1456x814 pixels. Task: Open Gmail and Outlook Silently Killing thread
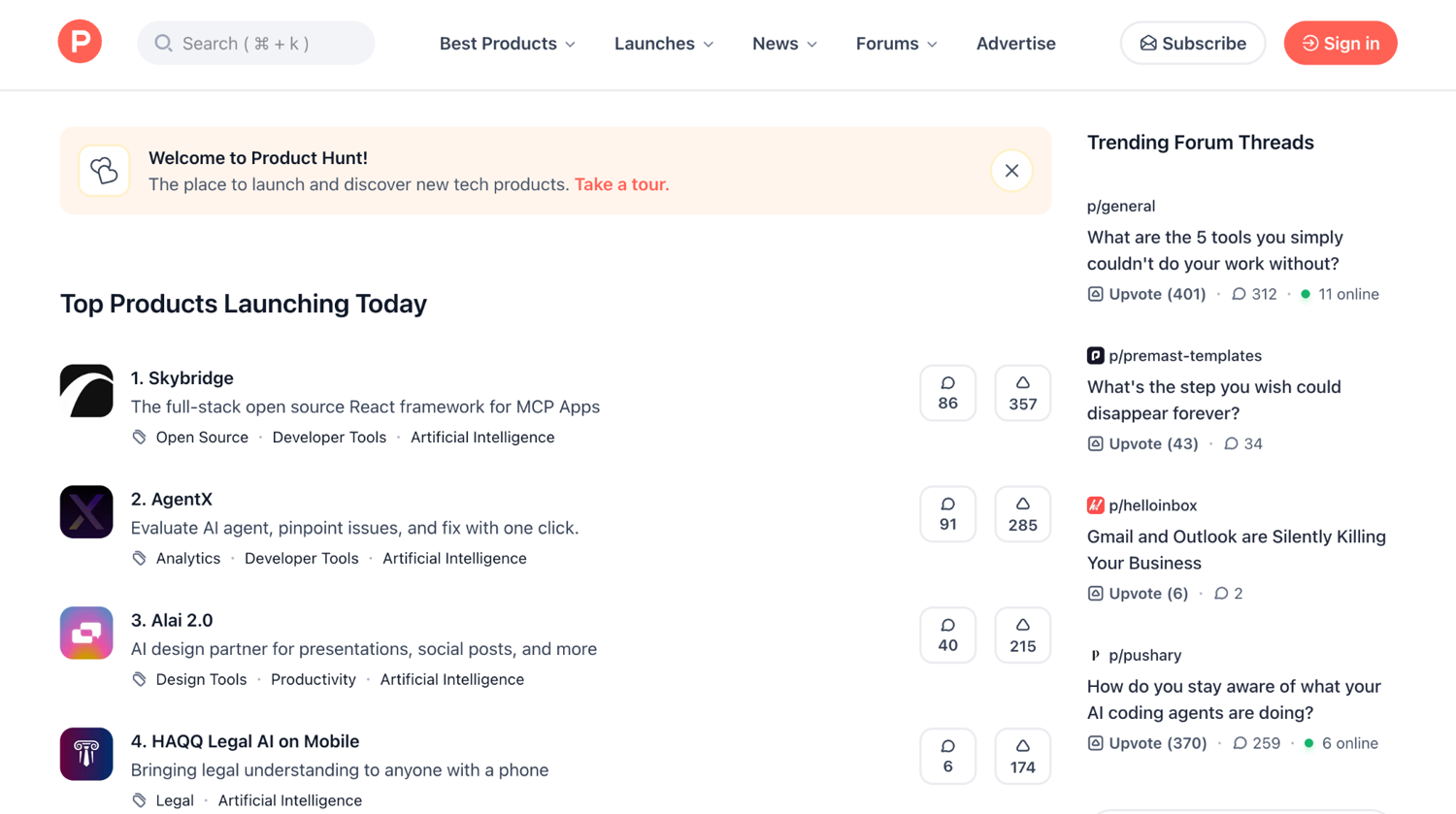tap(1237, 550)
